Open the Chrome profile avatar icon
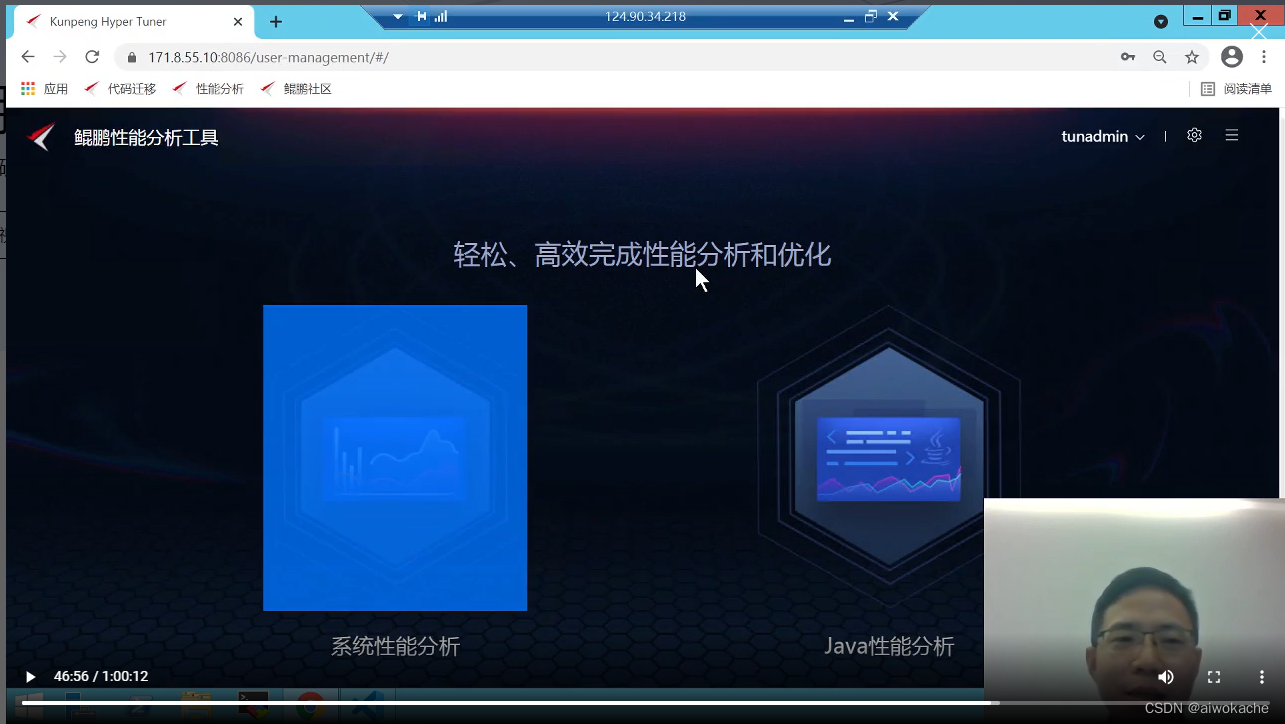The height and width of the screenshot is (724, 1285). [1232, 57]
